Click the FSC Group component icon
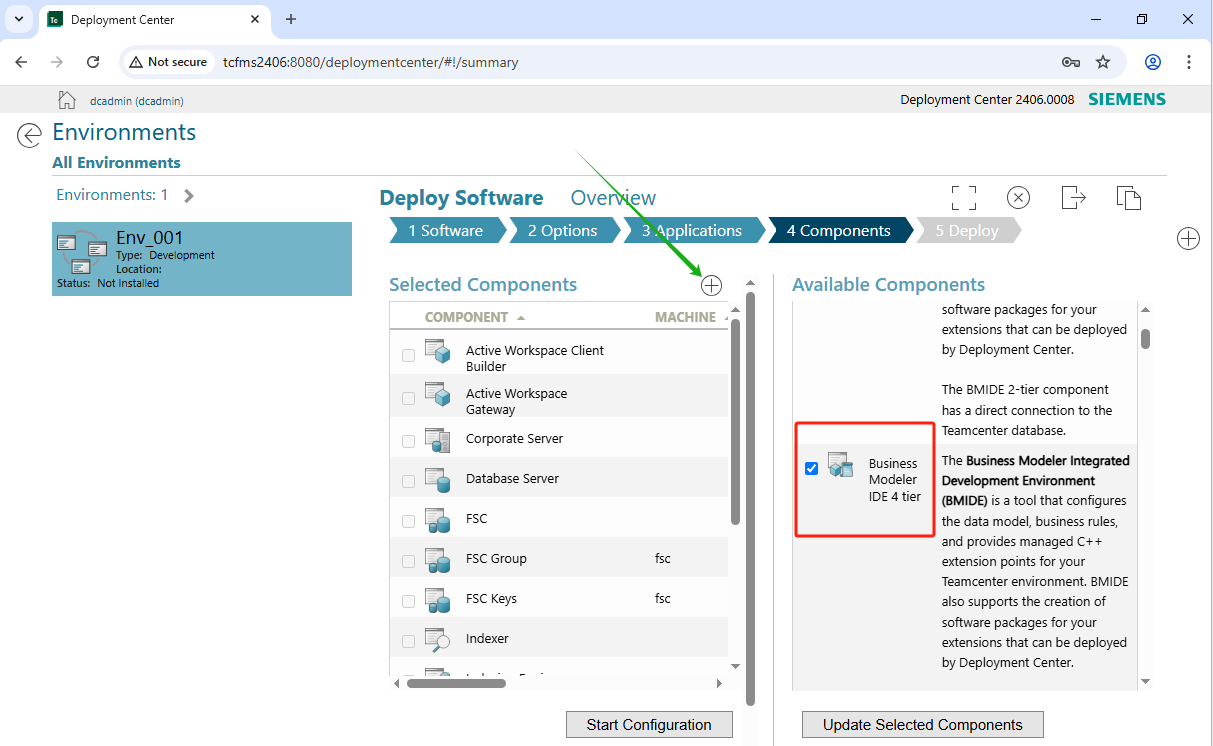Viewport: 1213px width, 746px height. tap(438, 560)
